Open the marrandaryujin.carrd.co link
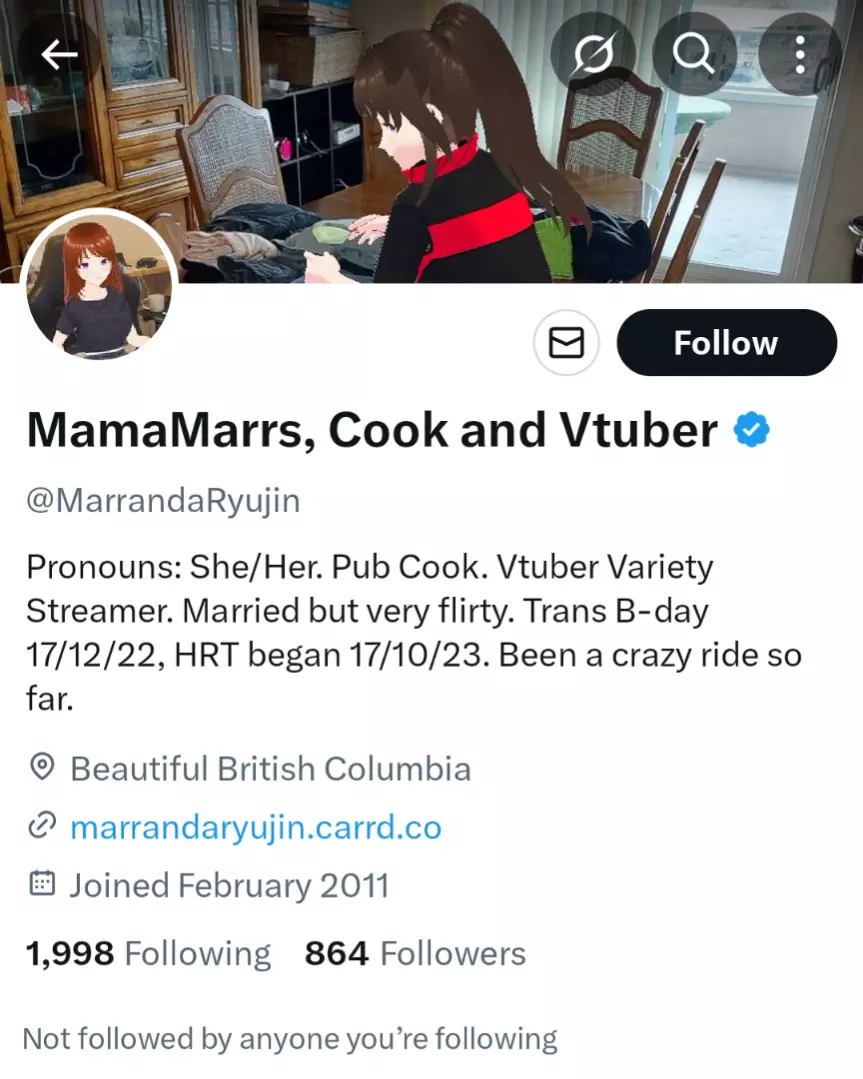The image size is (863, 1079). pyautogui.click(x=256, y=827)
